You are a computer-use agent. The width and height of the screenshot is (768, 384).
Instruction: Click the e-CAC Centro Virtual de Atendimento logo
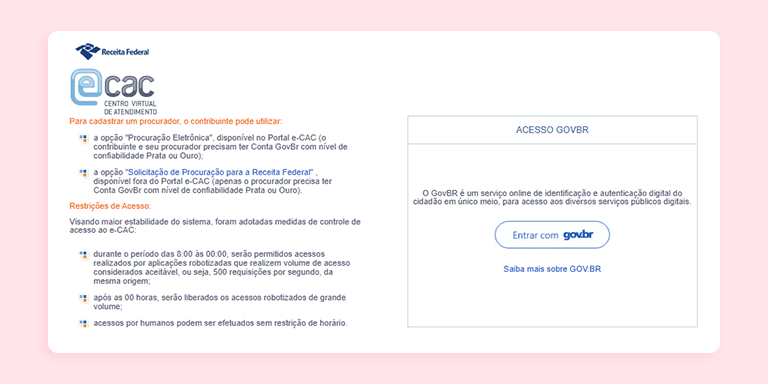coord(114,92)
